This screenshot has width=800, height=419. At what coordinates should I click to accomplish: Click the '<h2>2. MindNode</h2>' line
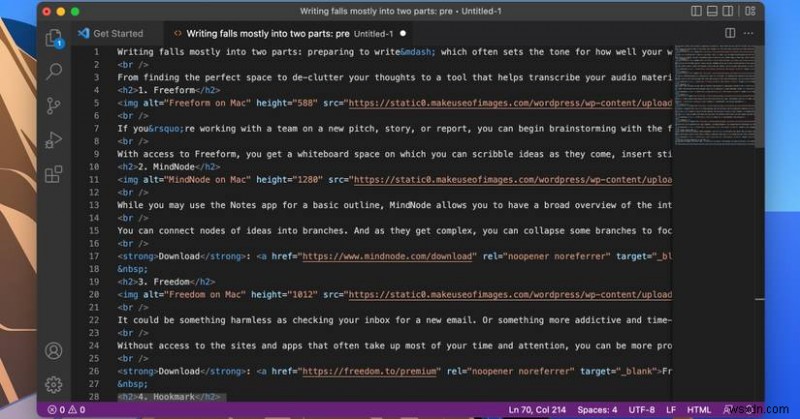point(168,167)
